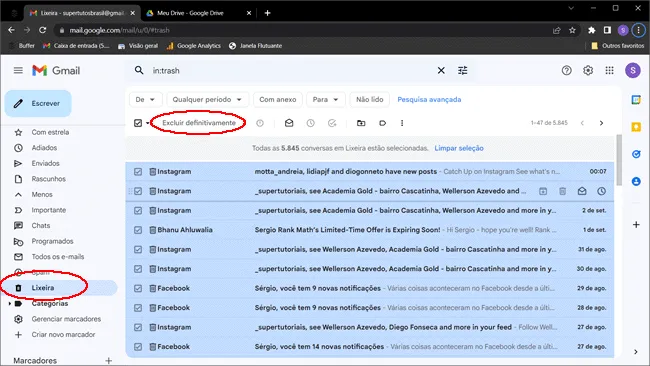Open the Google apps grid

[x=609, y=70]
